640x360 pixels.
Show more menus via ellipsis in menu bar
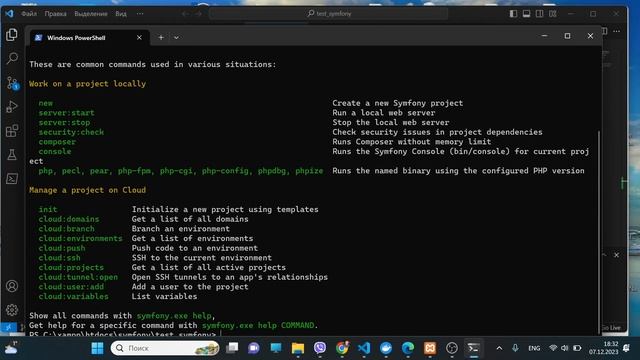point(140,13)
